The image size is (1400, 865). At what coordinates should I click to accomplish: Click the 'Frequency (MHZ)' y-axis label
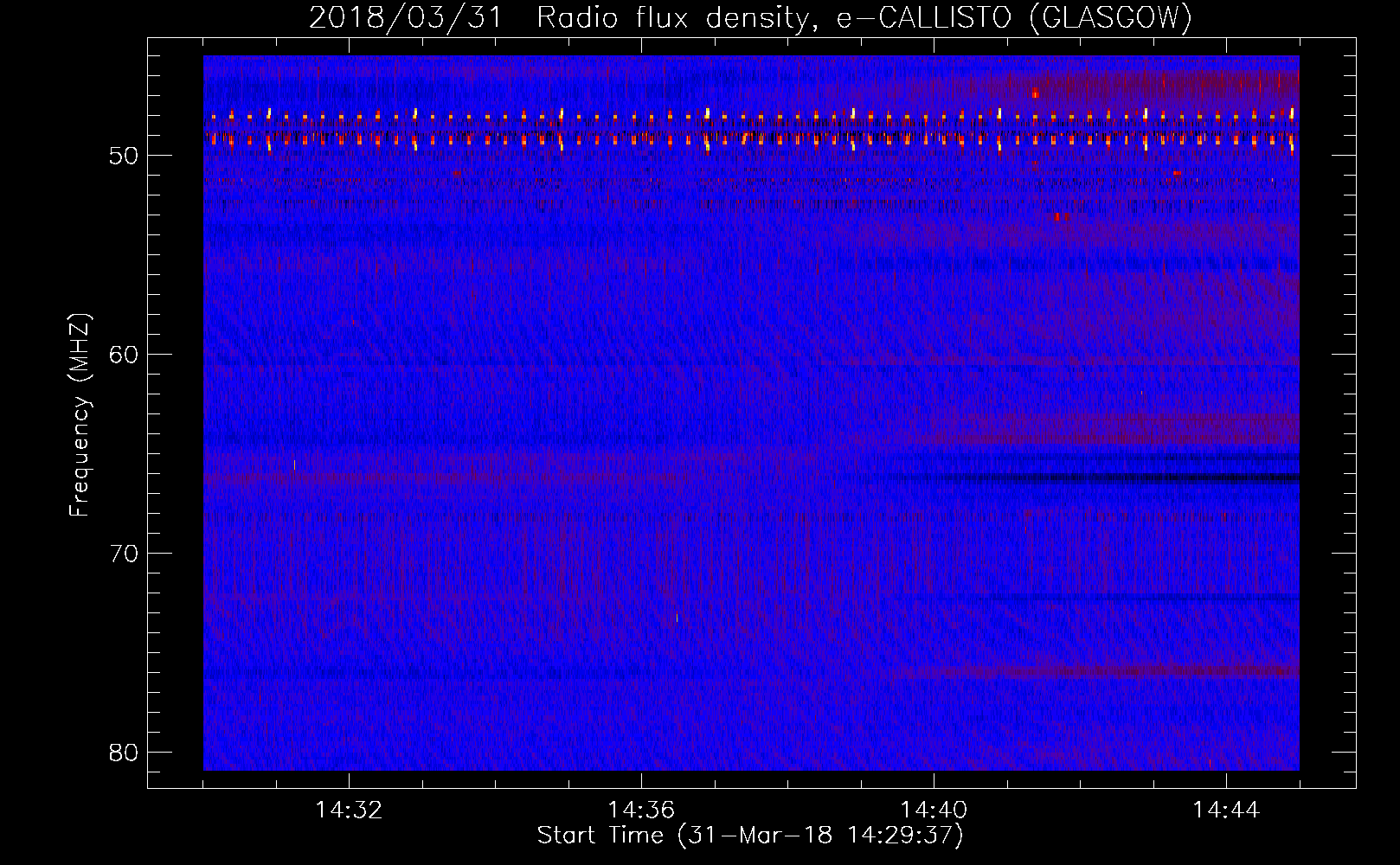pos(80,415)
